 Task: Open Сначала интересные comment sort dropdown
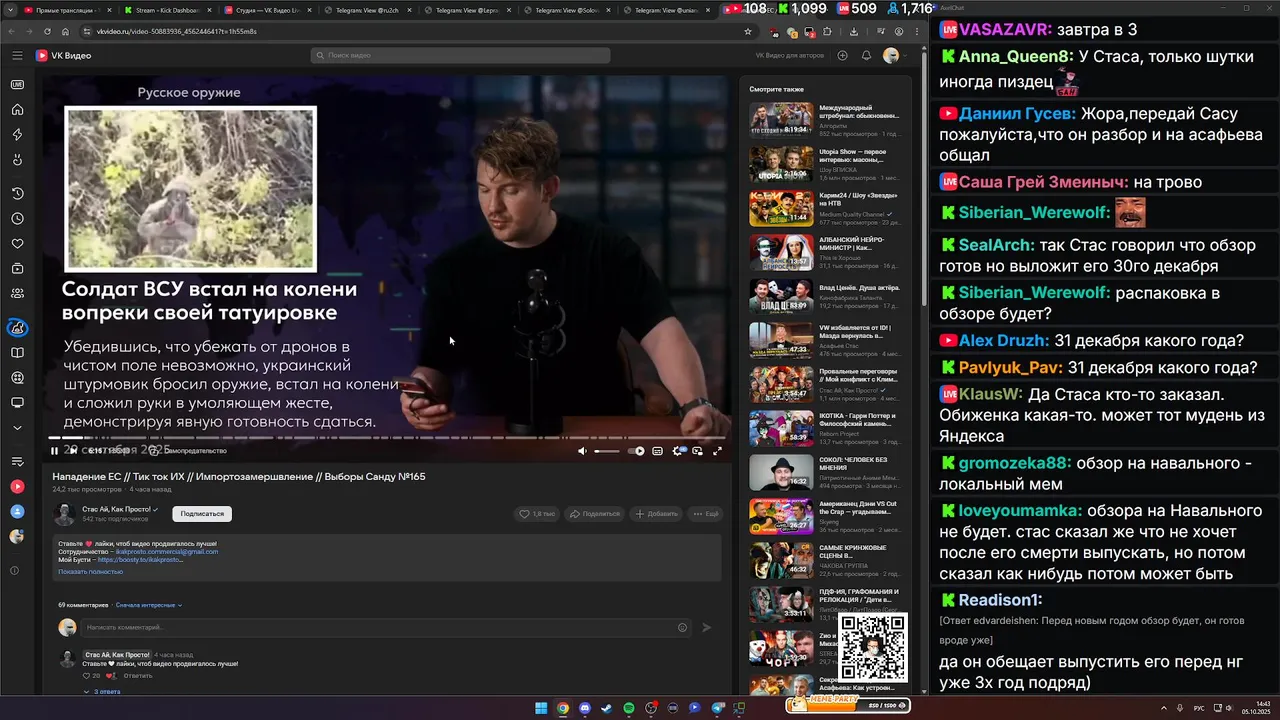(148, 605)
